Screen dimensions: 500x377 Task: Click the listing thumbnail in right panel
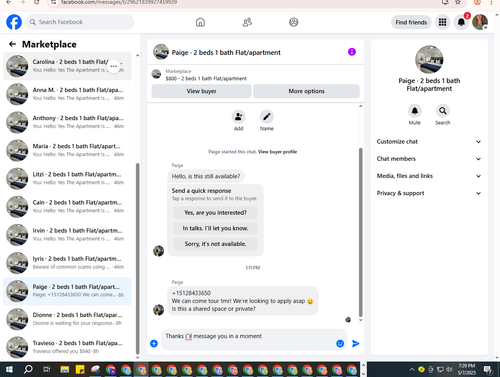(x=429, y=60)
